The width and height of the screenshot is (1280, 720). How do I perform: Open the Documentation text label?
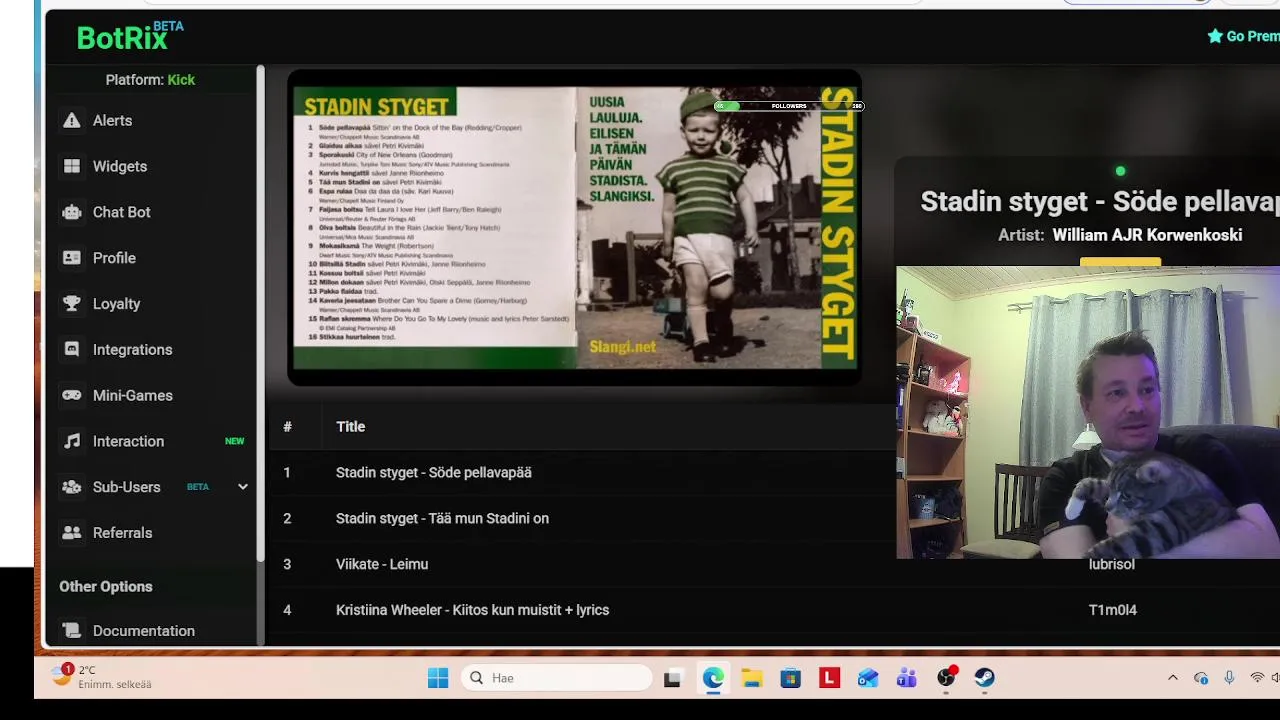tap(144, 631)
